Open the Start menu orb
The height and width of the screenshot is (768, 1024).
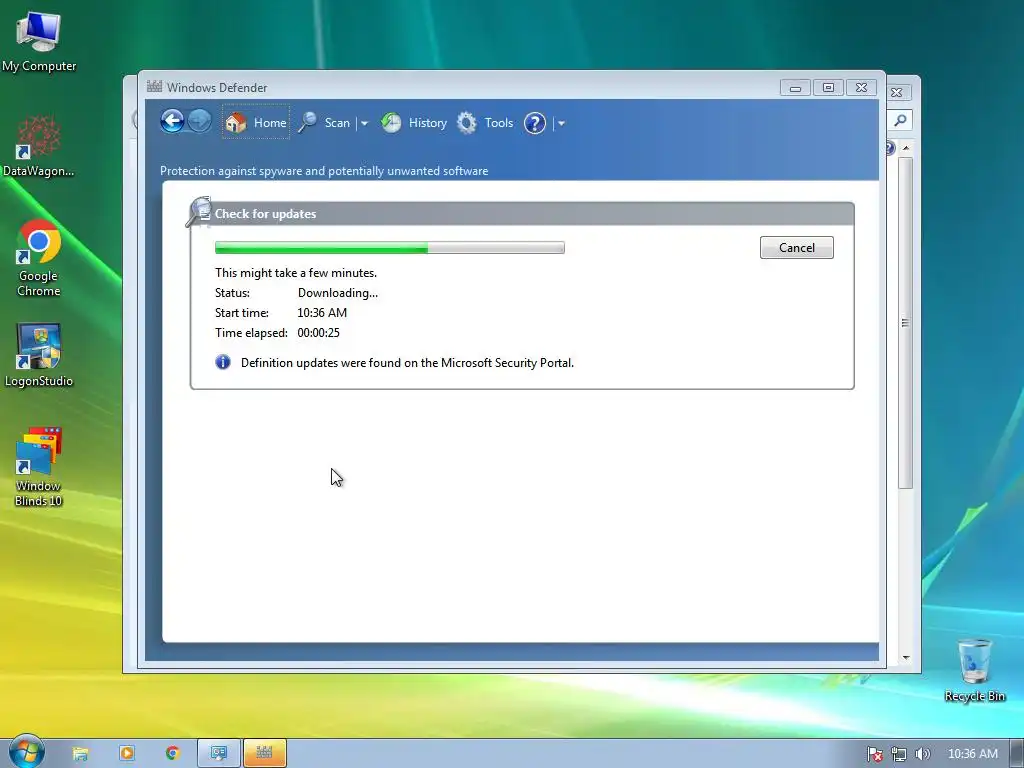(x=26, y=752)
